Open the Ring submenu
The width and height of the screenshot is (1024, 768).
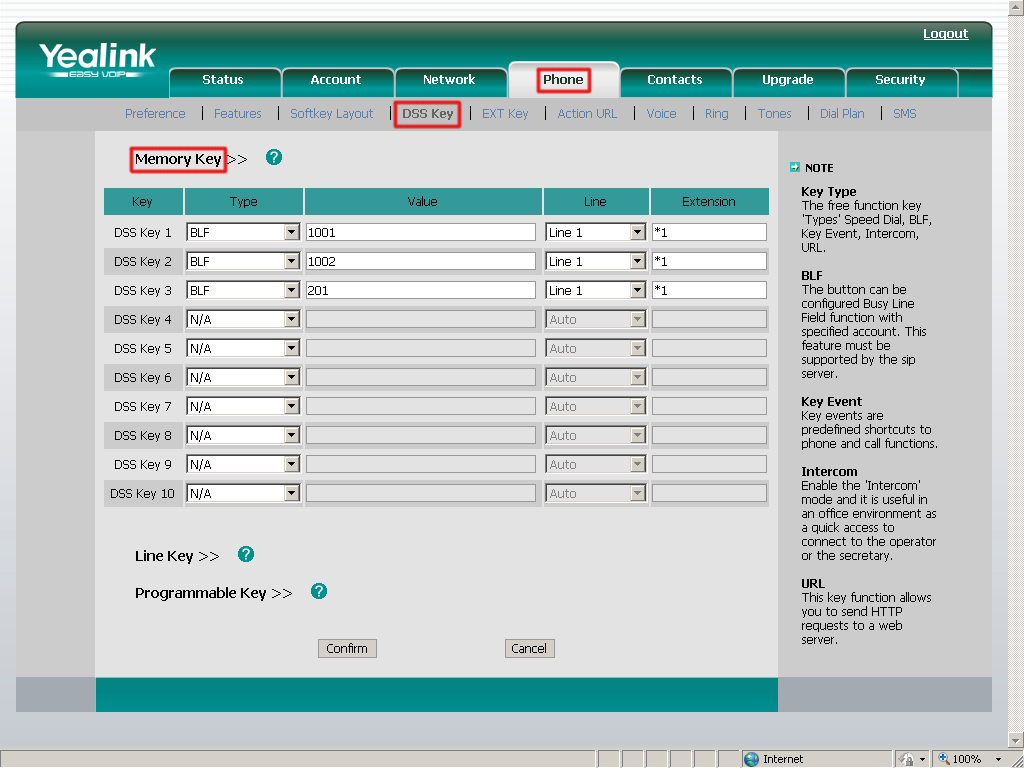point(716,114)
